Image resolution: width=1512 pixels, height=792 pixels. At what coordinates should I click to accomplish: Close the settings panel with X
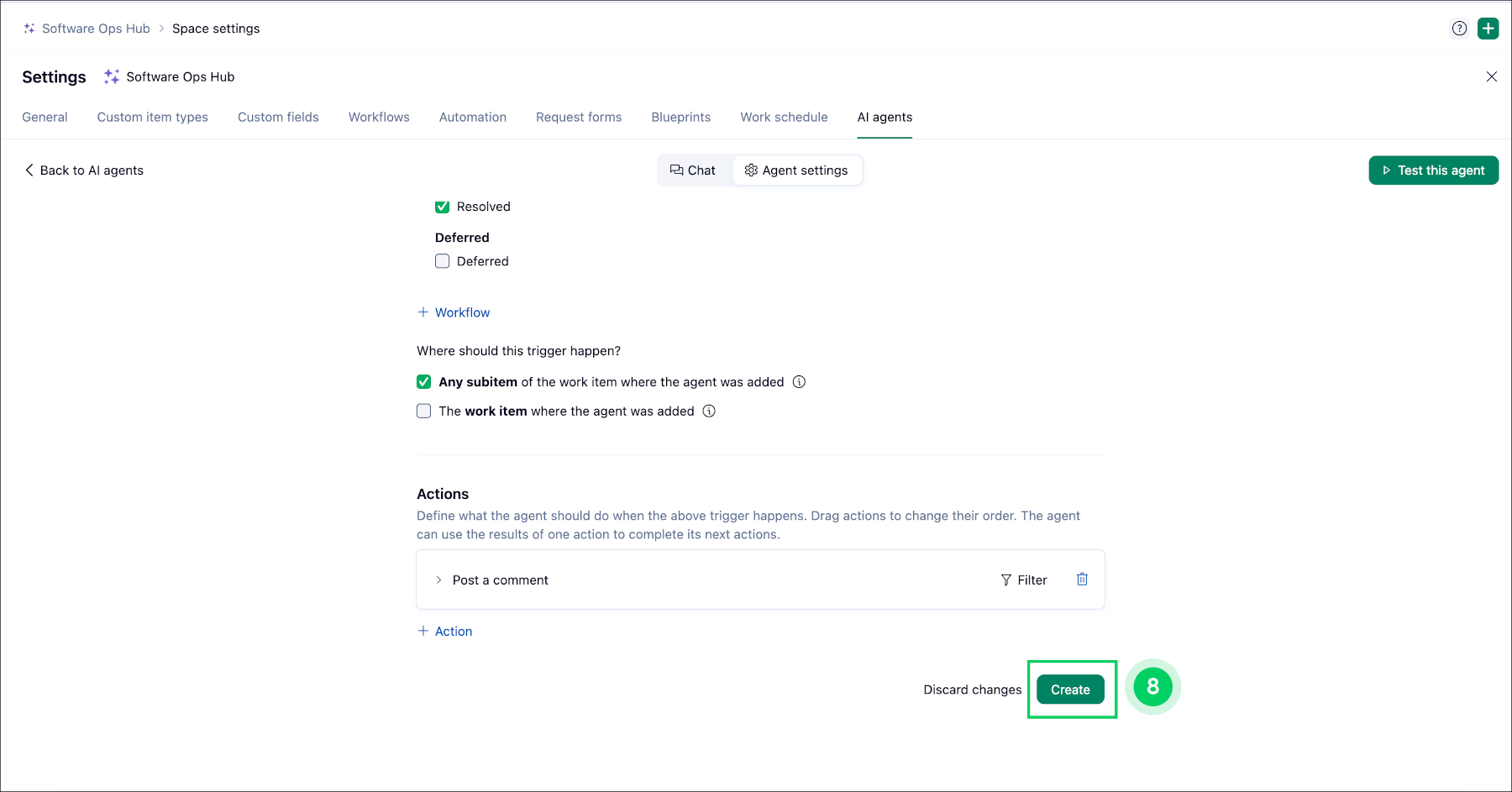click(x=1492, y=76)
